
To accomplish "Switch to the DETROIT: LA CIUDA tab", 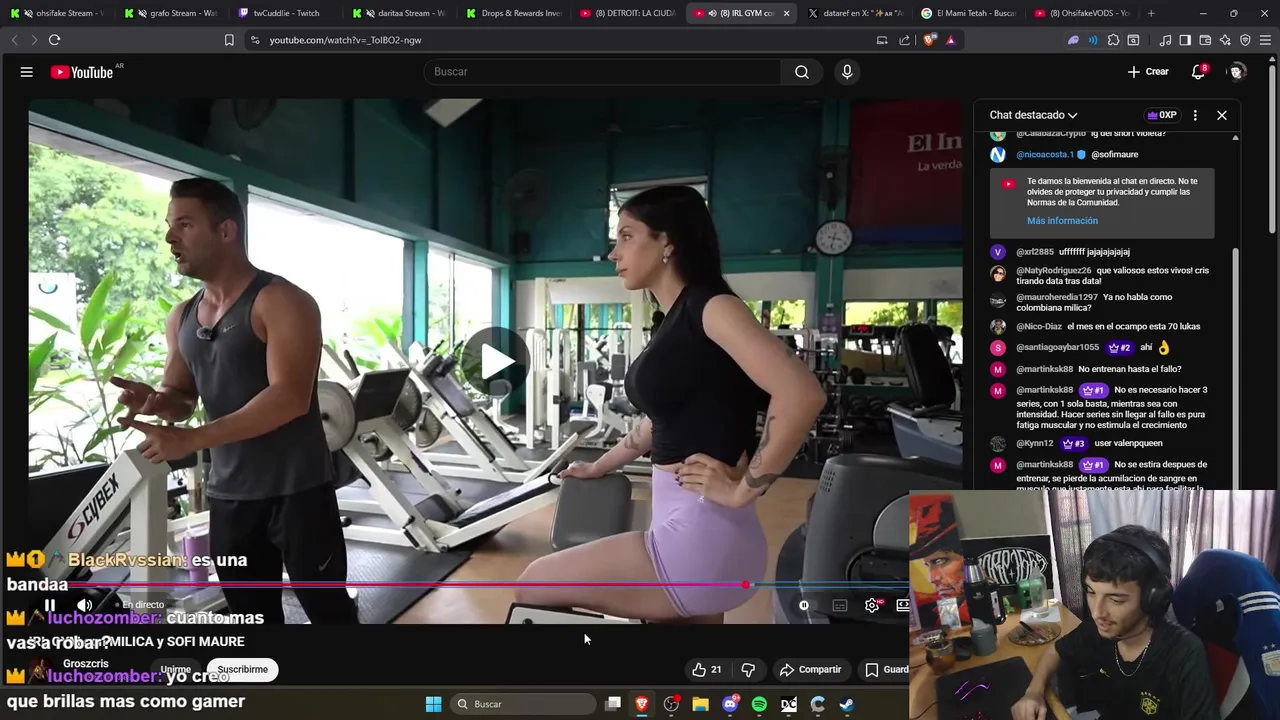I will (x=628, y=13).
